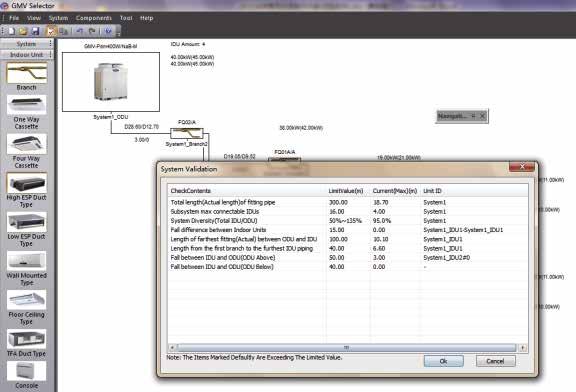Select row Fall difference between Indoor Units

(x=348, y=230)
